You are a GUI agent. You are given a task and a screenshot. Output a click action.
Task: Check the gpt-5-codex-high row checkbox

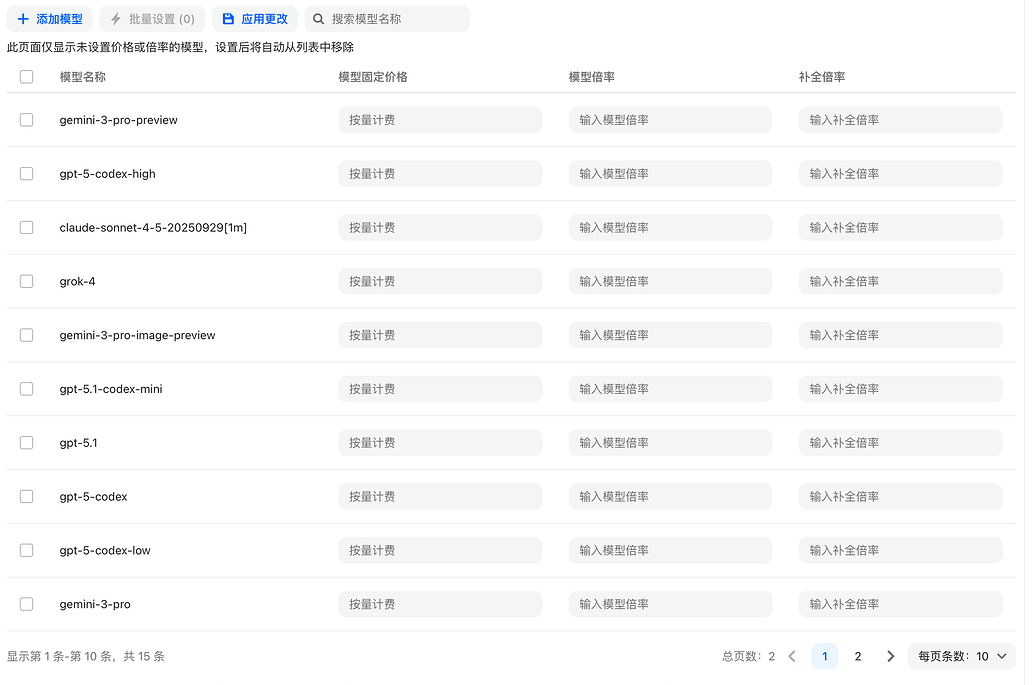[26, 174]
